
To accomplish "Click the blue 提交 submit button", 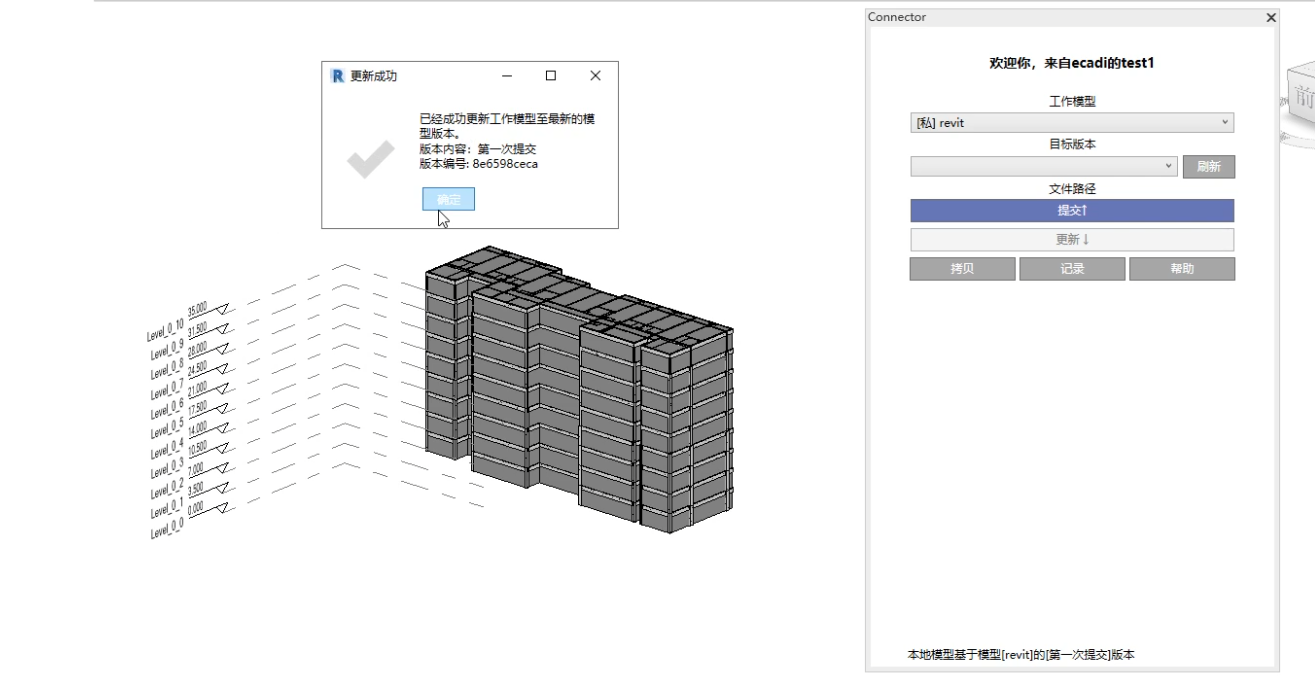I will [x=1071, y=210].
